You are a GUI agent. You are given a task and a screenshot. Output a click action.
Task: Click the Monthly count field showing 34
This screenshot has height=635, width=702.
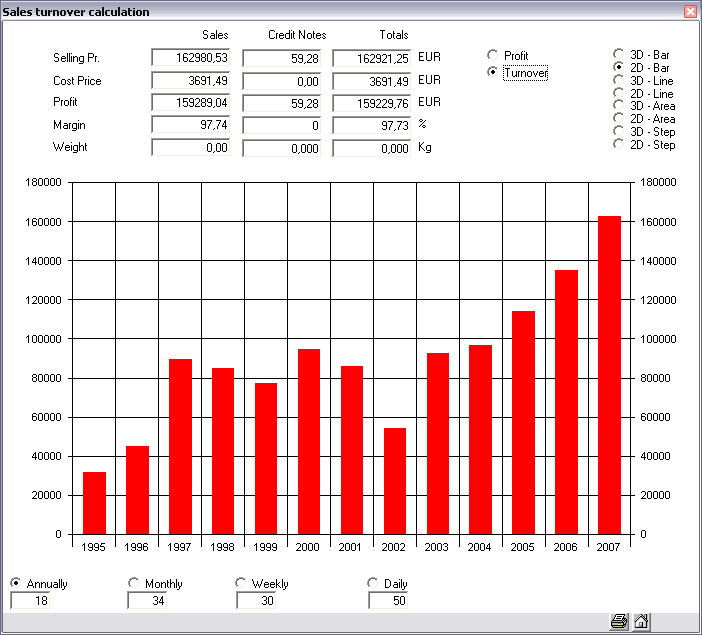click(147, 600)
